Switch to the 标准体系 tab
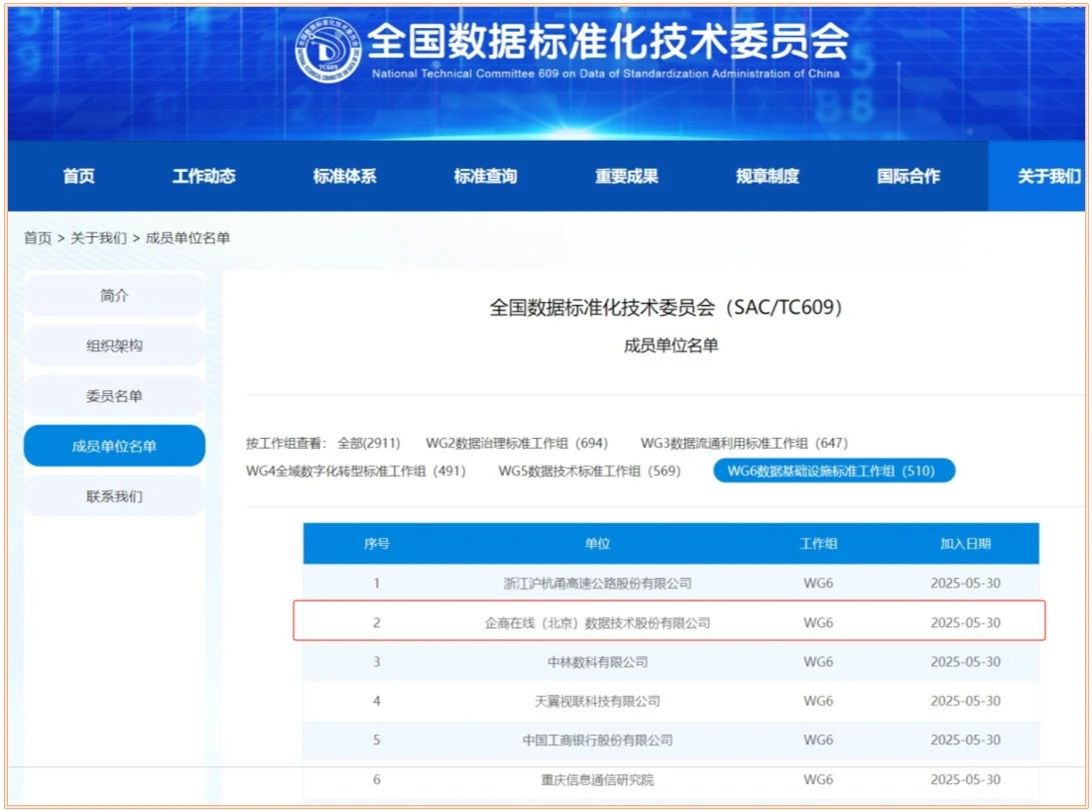The image size is (1092, 811). (343, 176)
